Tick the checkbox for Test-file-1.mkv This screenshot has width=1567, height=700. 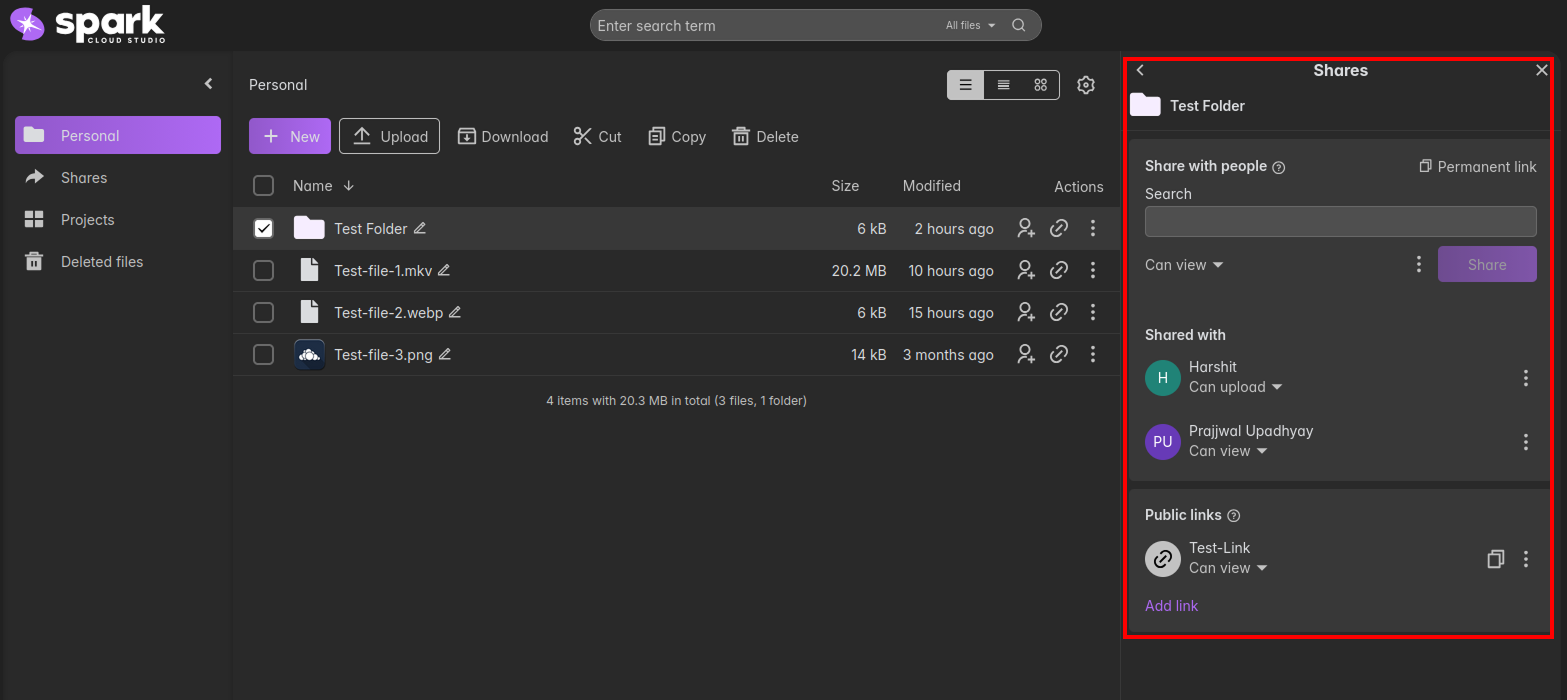(x=263, y=270)
